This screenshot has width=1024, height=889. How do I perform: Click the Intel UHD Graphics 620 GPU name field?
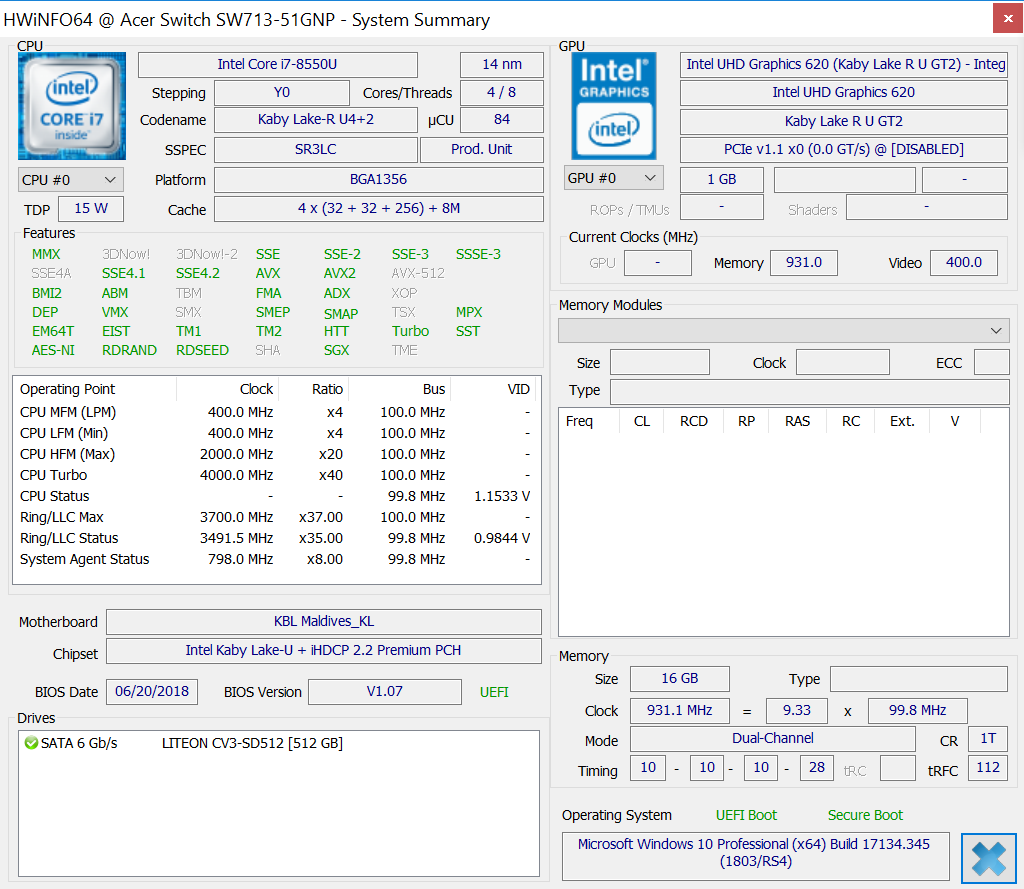843,93
